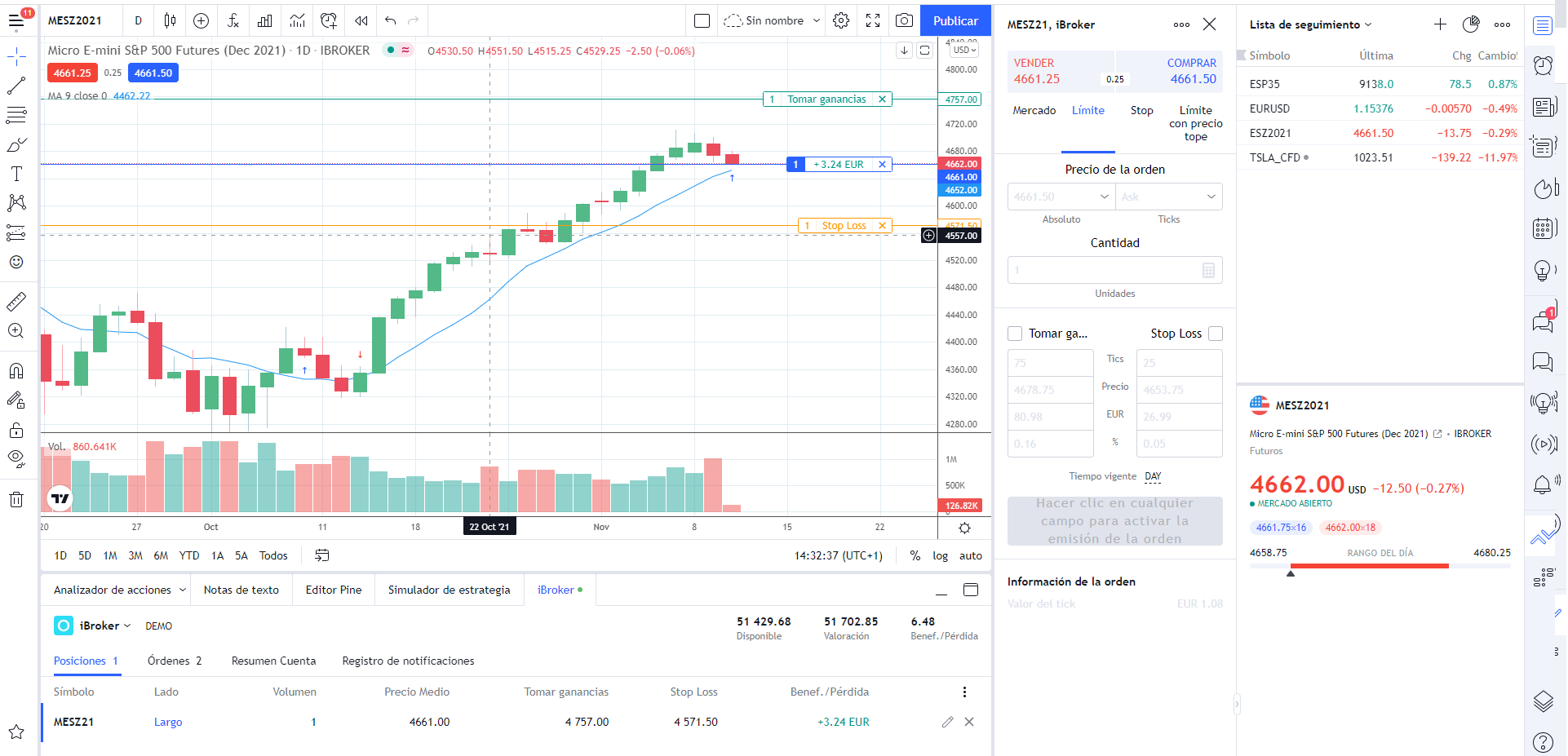Expand the Lista de seguimiento dropdown

coord(1310,24)
